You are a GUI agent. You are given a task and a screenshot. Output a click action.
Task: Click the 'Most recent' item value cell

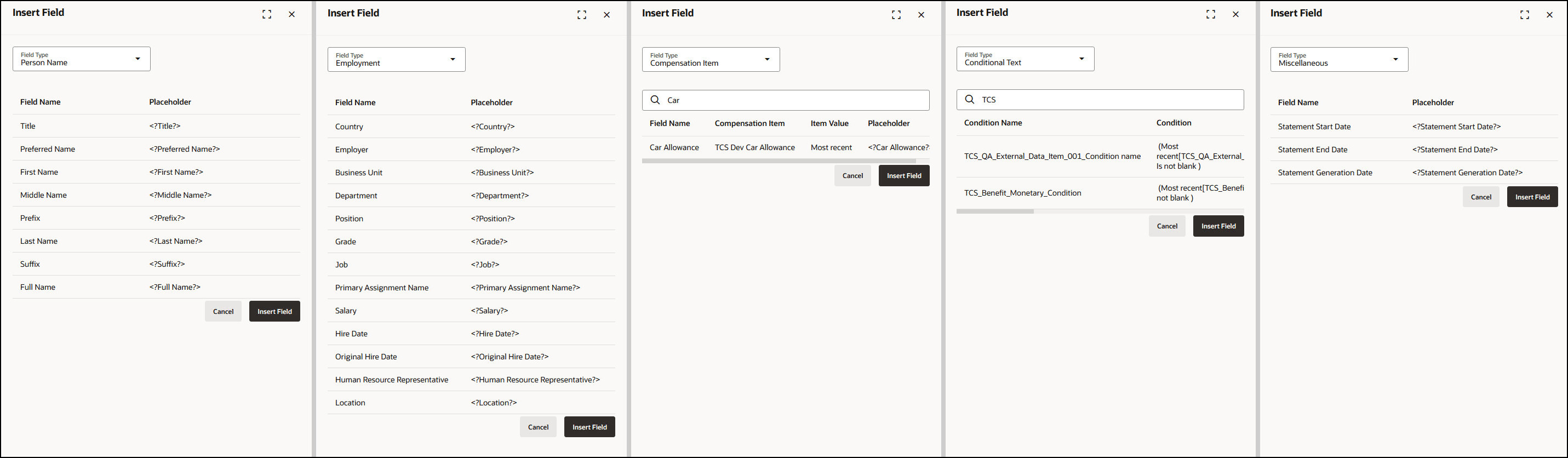tap(832, 147)
